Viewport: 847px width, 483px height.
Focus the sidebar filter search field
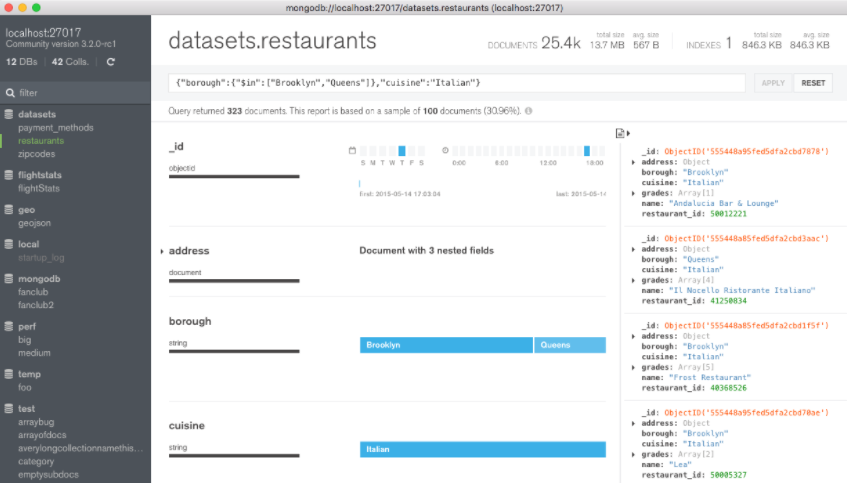[76, 93]
